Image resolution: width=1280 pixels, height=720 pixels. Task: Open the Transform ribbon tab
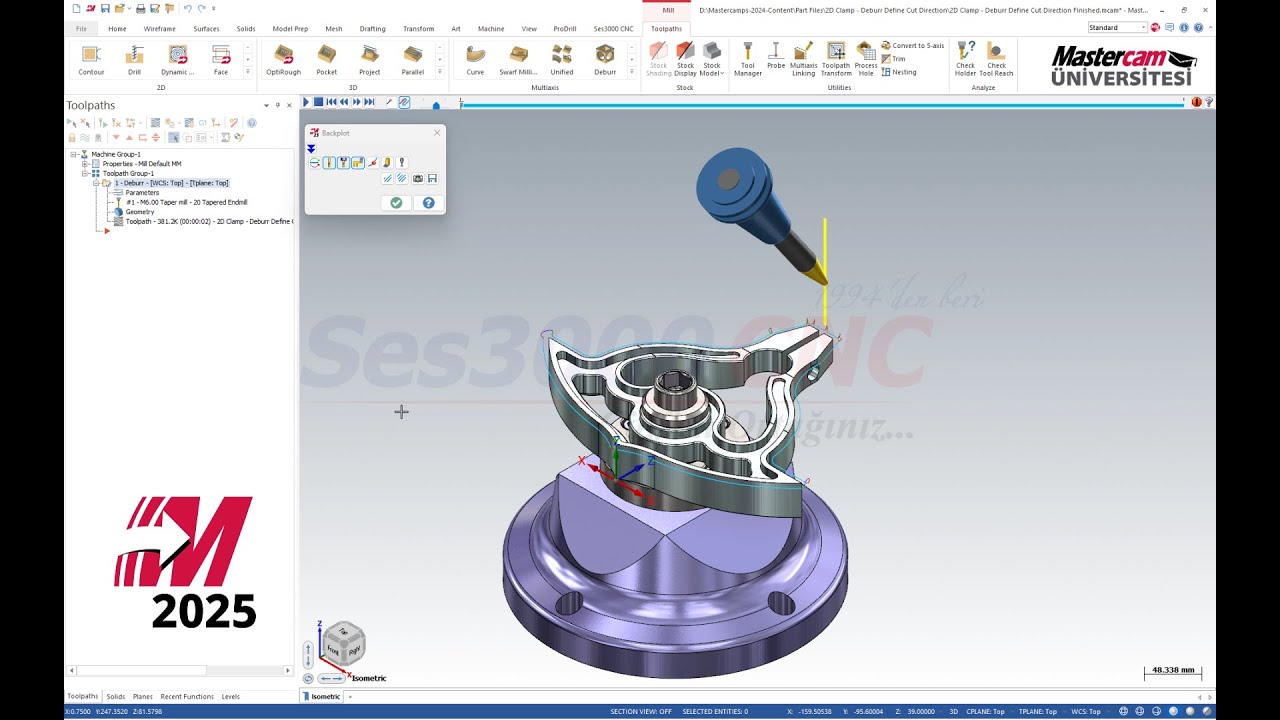(418, 29)
